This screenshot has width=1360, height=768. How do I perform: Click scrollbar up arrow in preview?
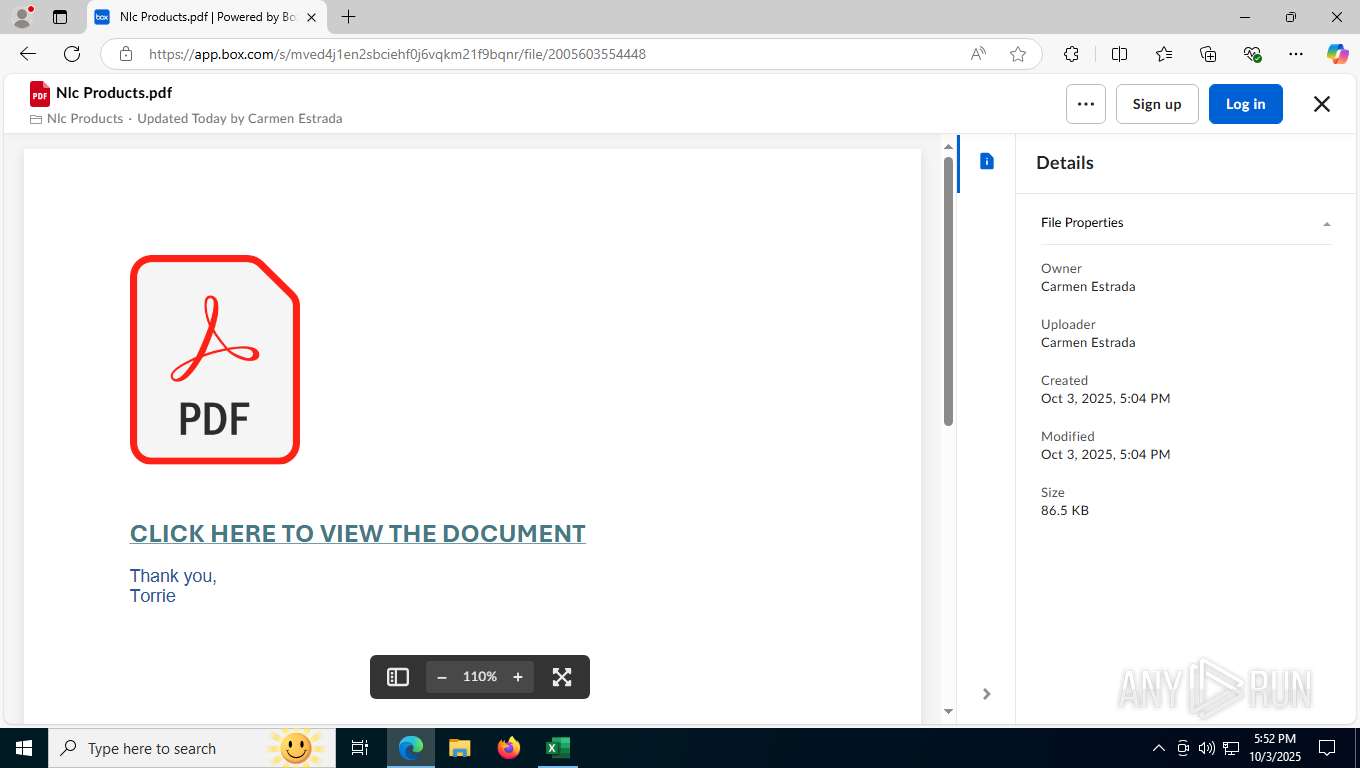pyautogui.click(x=948, y=147)
